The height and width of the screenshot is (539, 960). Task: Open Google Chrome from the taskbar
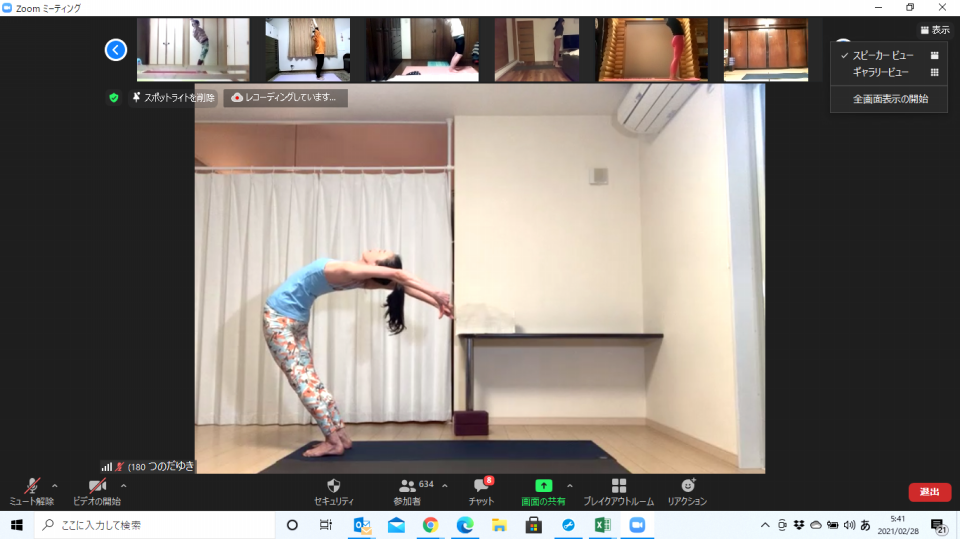tap(430, 525)
